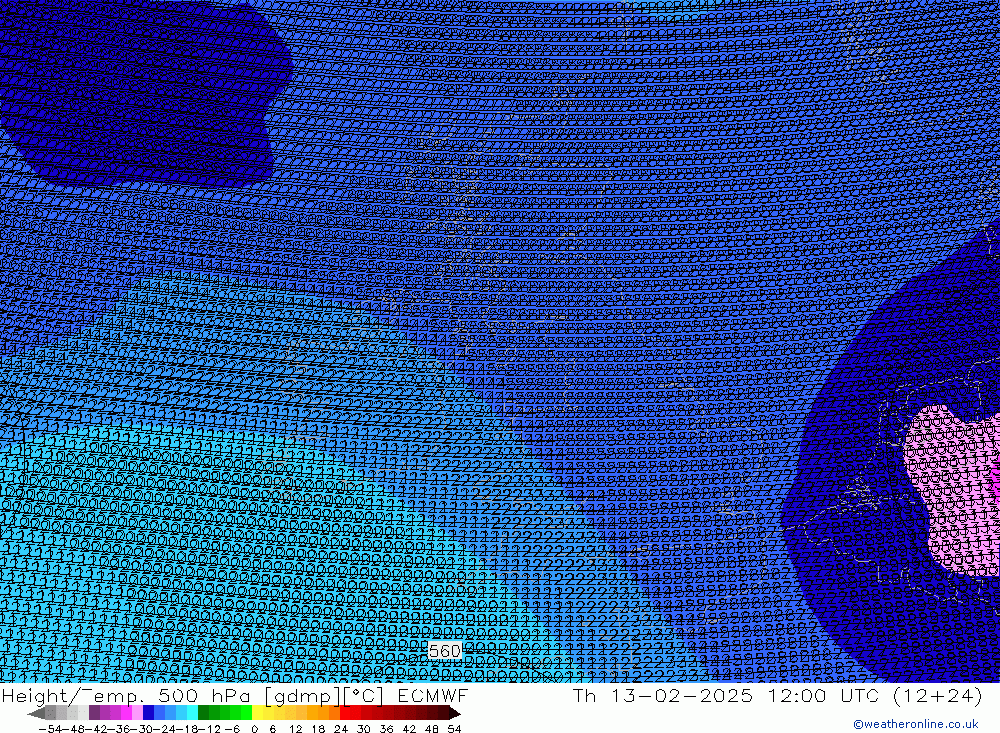Select the lightest cyan swatch in temperature scale
1000x733 pixels.
(x=192, y=713)
